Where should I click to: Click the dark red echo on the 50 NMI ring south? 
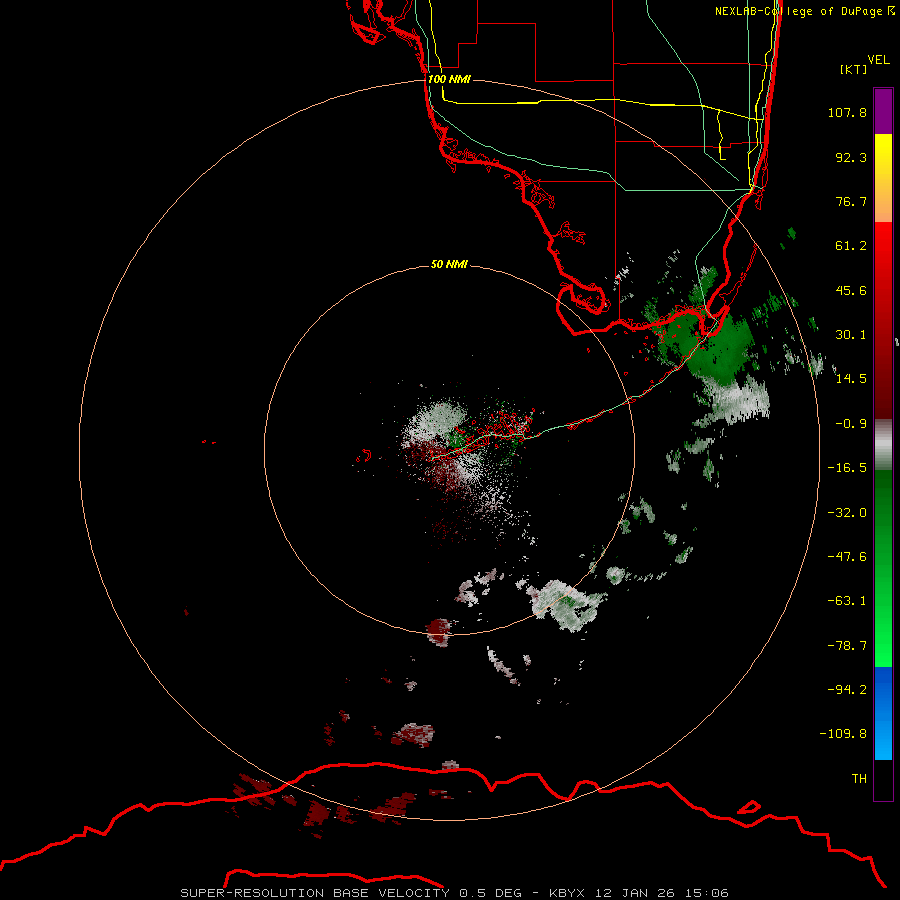click(439, 631)
